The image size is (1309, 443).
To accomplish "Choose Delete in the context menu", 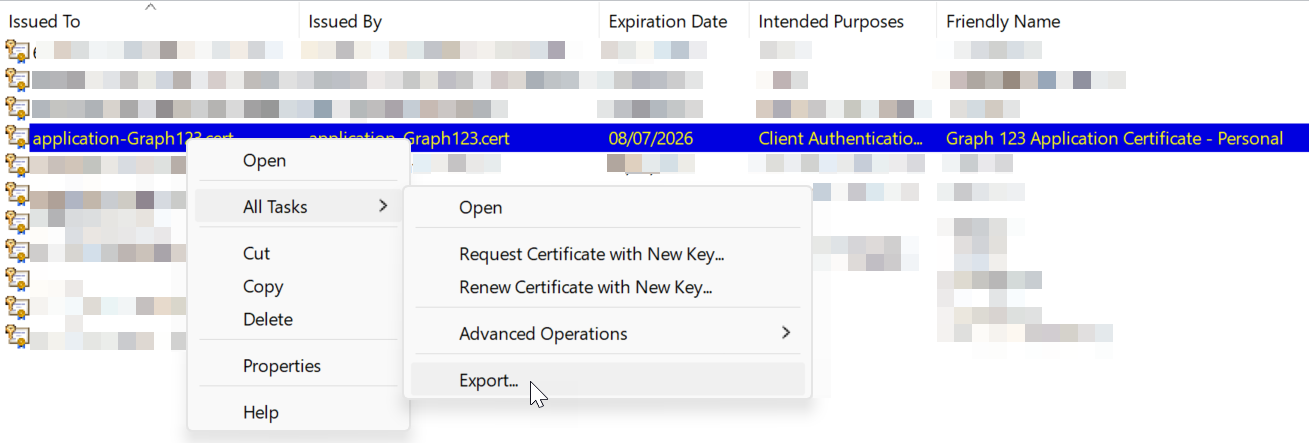I will tap(299, 319).
